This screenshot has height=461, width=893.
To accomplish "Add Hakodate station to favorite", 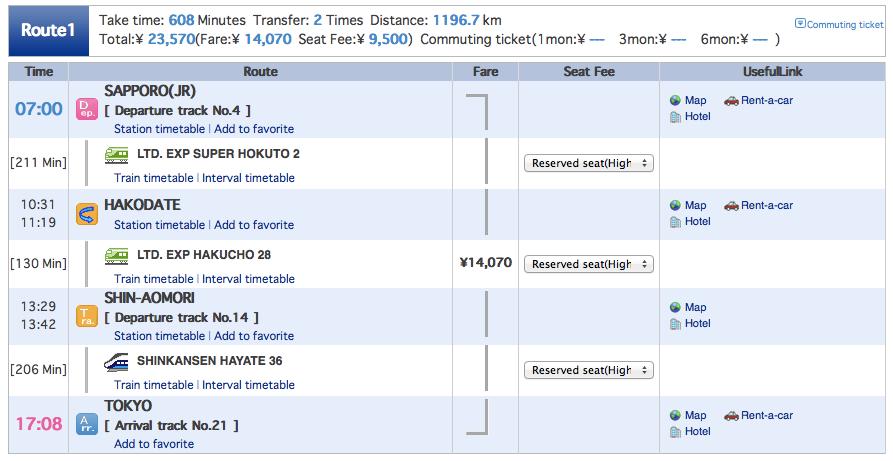I will coord(254,225).
